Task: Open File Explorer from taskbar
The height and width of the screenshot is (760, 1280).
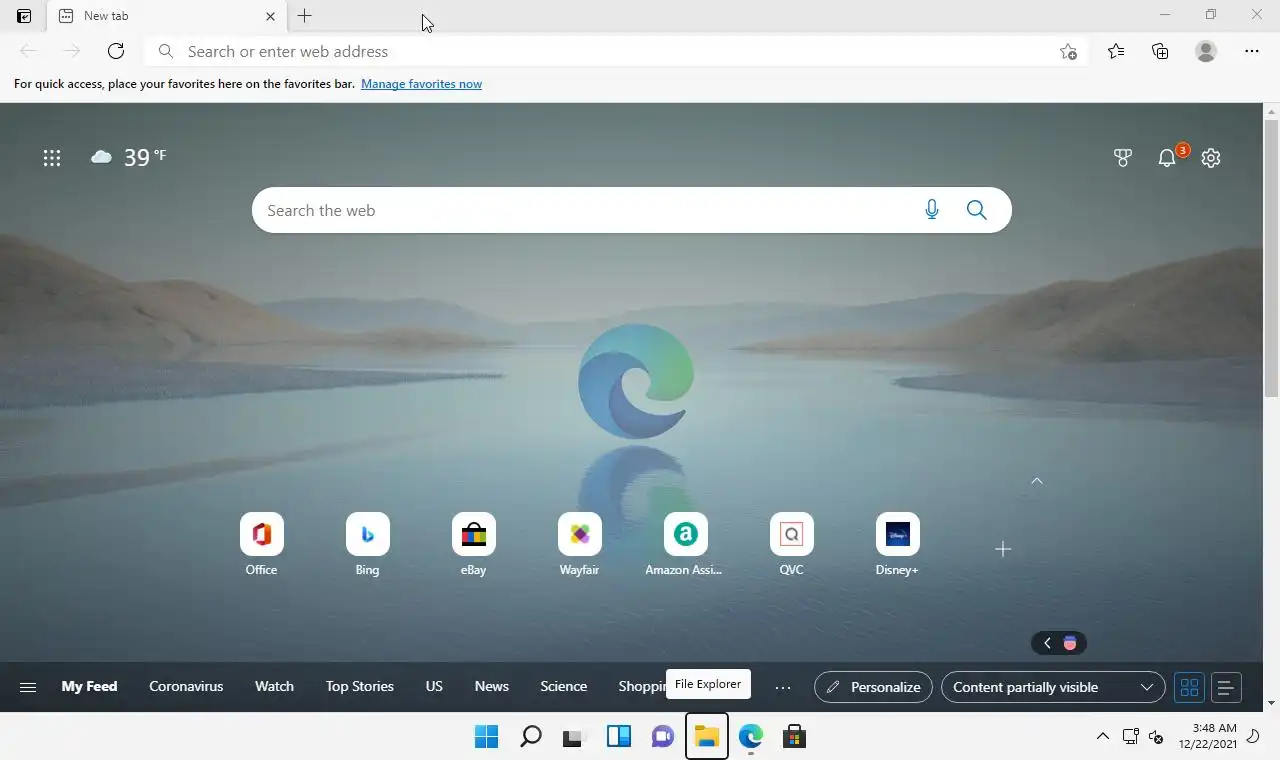Action: coord(707,737)
